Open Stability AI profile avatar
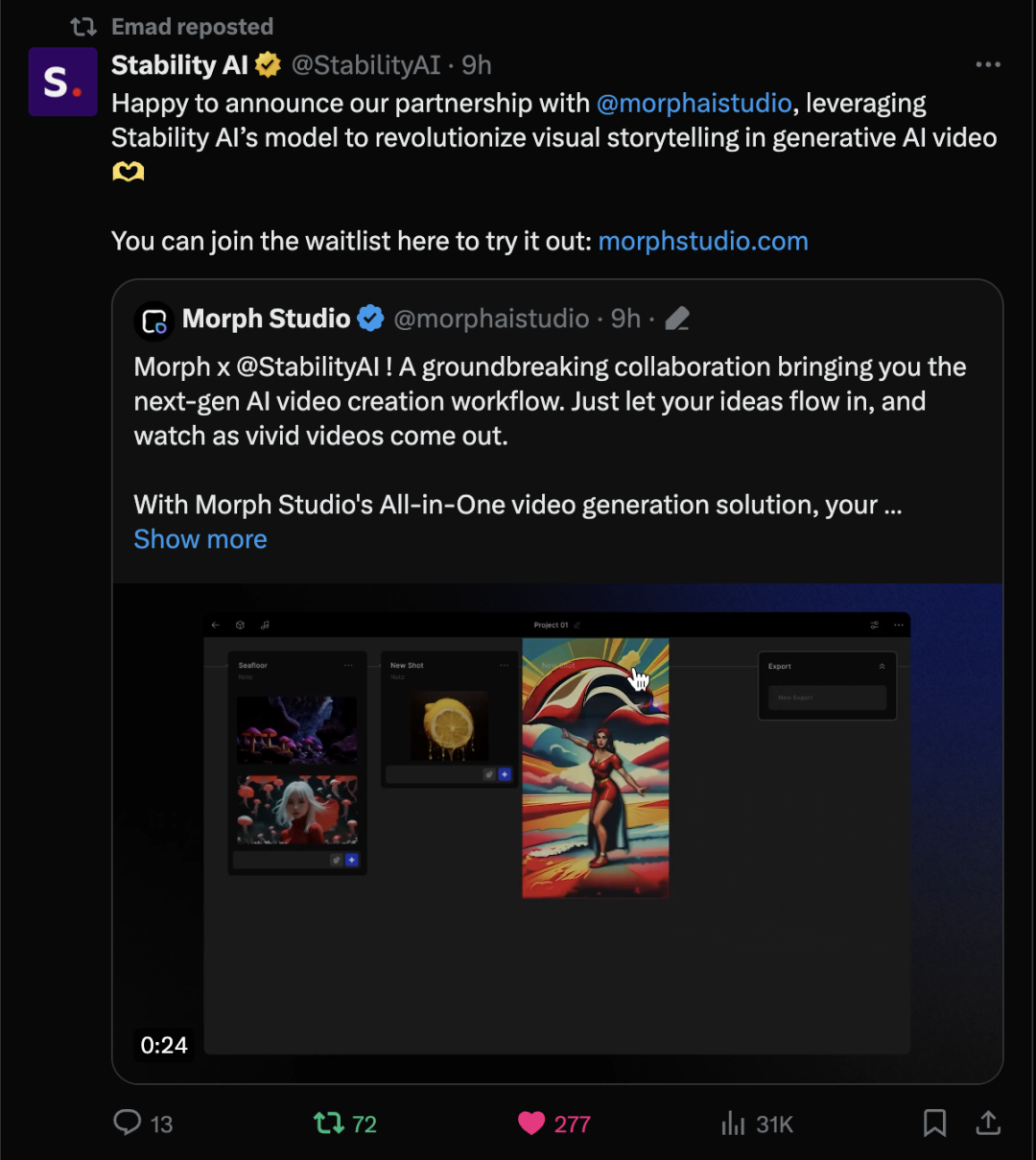The width and height of the screenshot is (1036, 1160). 62,83
